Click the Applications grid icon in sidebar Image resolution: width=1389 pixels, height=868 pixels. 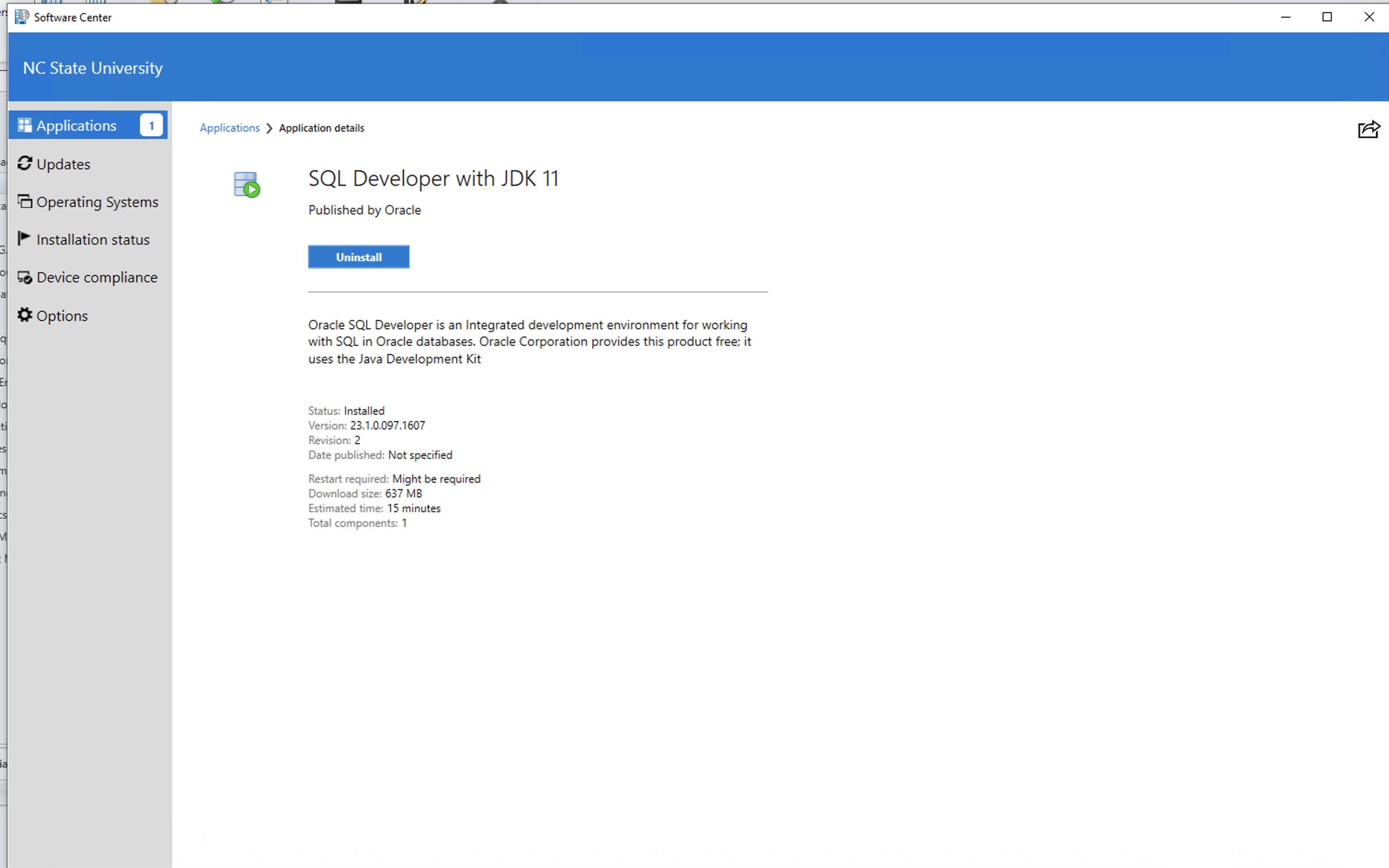25,125
